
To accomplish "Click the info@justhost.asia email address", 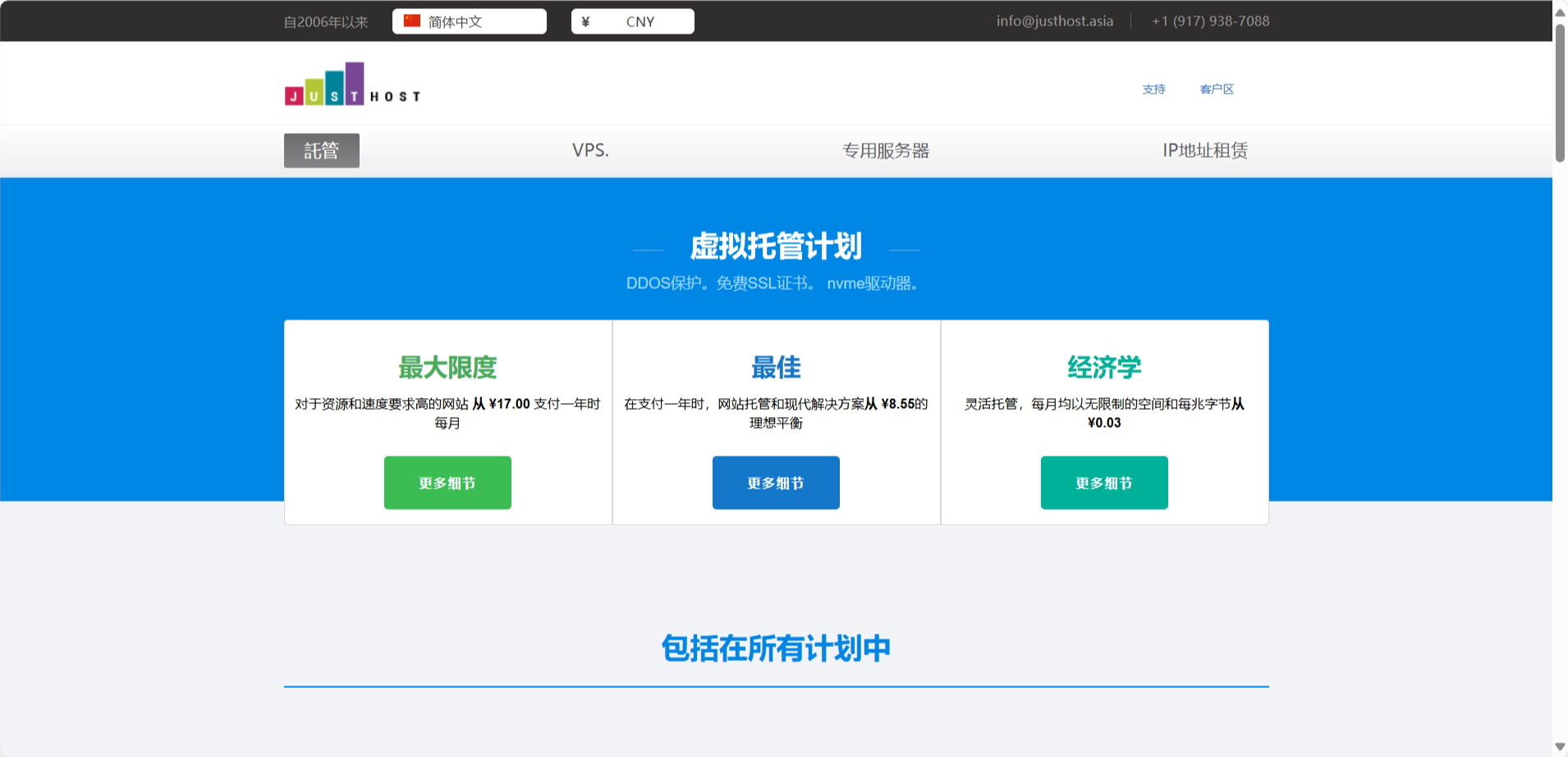I will [x=1054, y=21].
